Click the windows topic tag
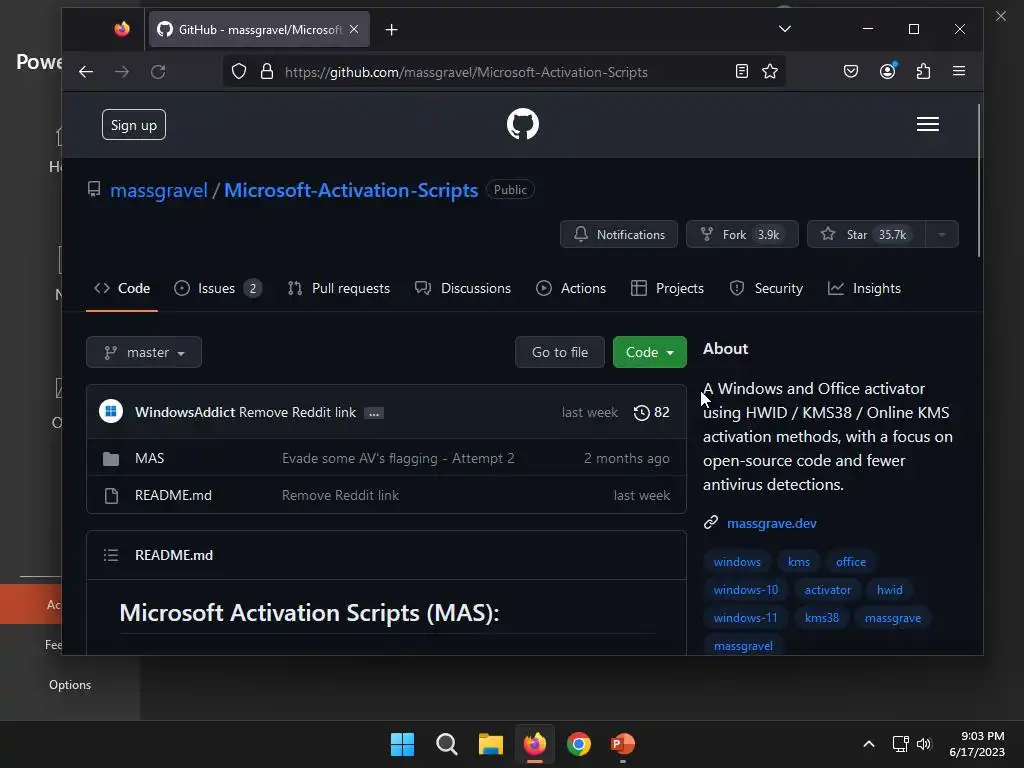 [x=737, y=562]
